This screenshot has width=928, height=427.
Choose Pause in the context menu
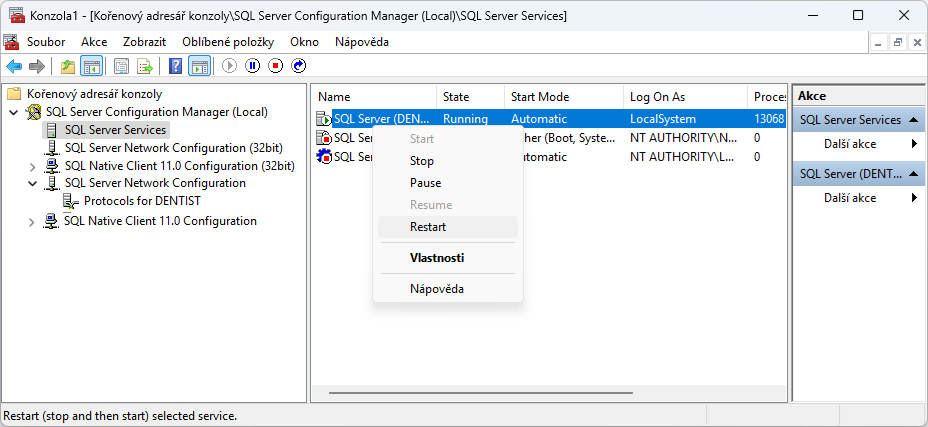[x=448, y=183]
